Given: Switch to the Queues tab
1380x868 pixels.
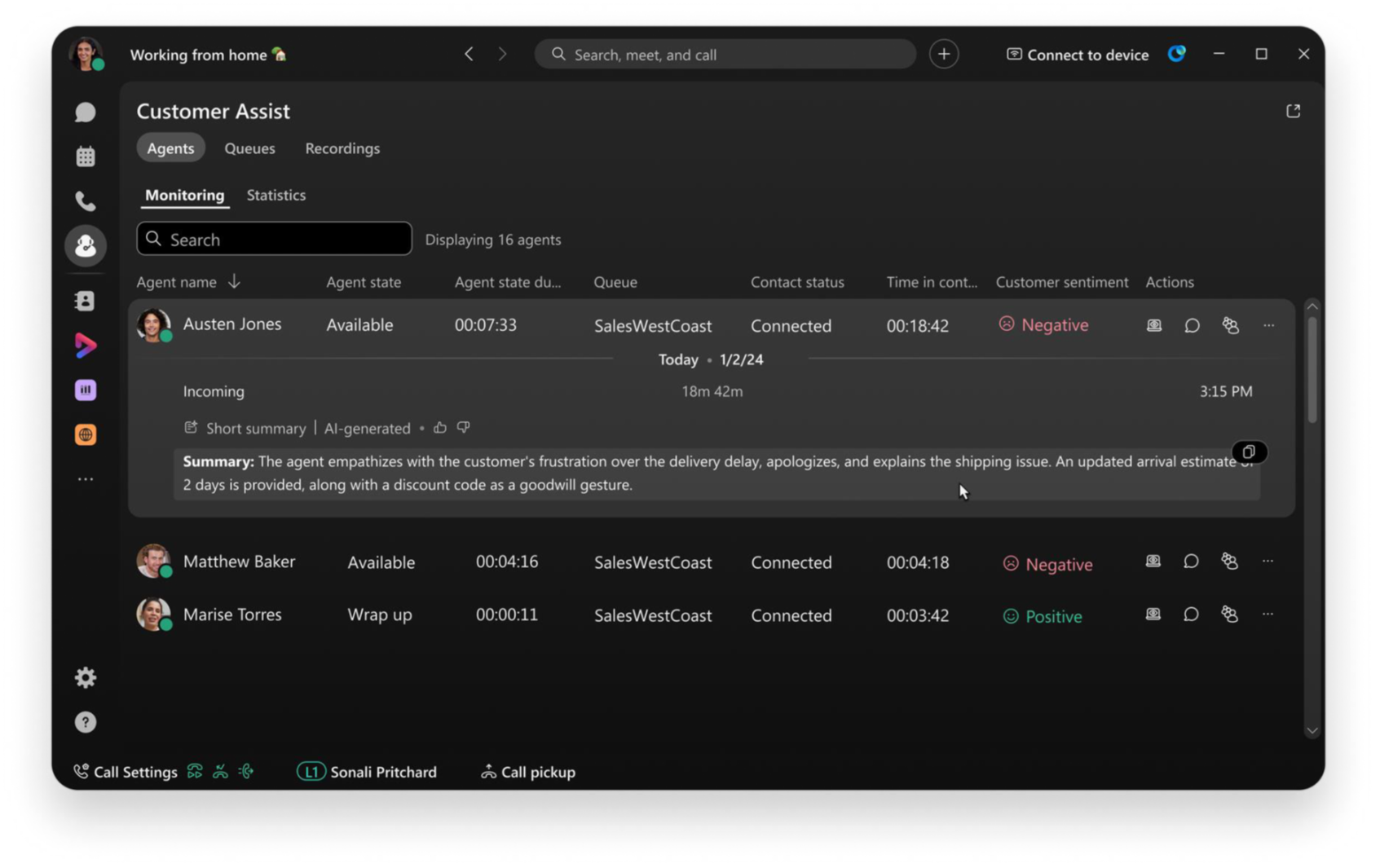Looking at the screenshot, I should coord(249,148).
